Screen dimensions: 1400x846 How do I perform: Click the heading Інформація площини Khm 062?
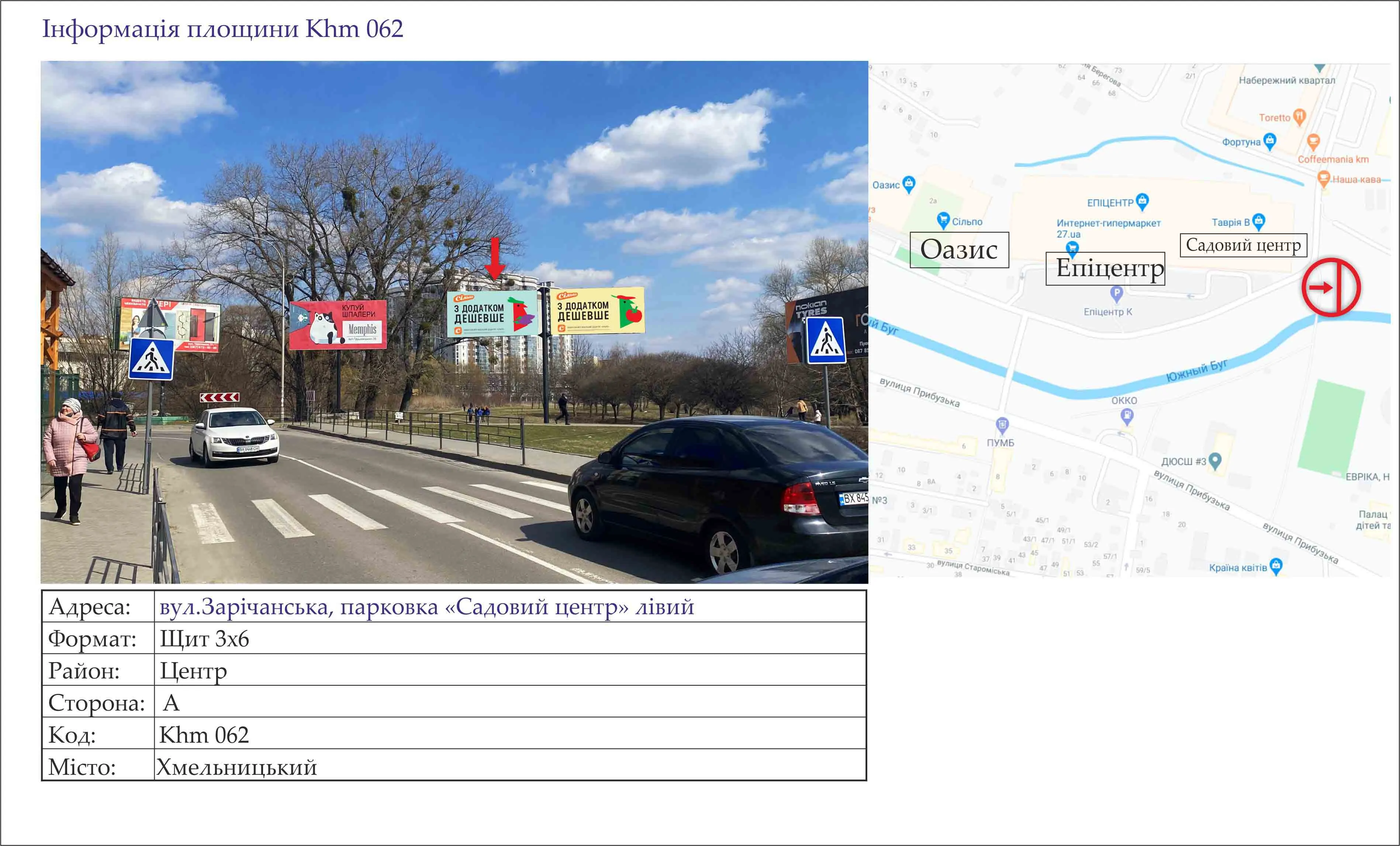click(x=223, y=29)
